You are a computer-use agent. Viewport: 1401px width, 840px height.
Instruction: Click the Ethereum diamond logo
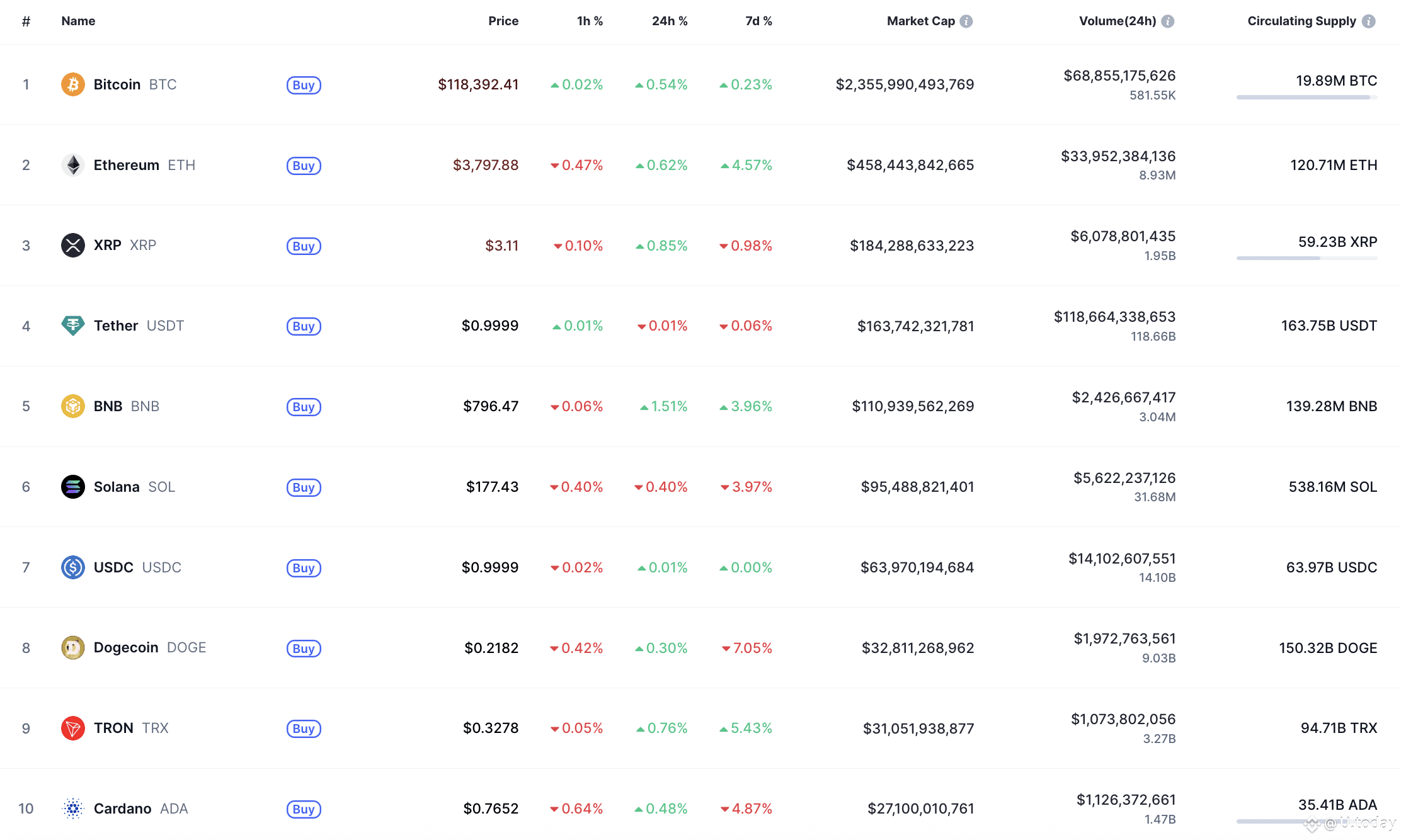coord(73,165)
